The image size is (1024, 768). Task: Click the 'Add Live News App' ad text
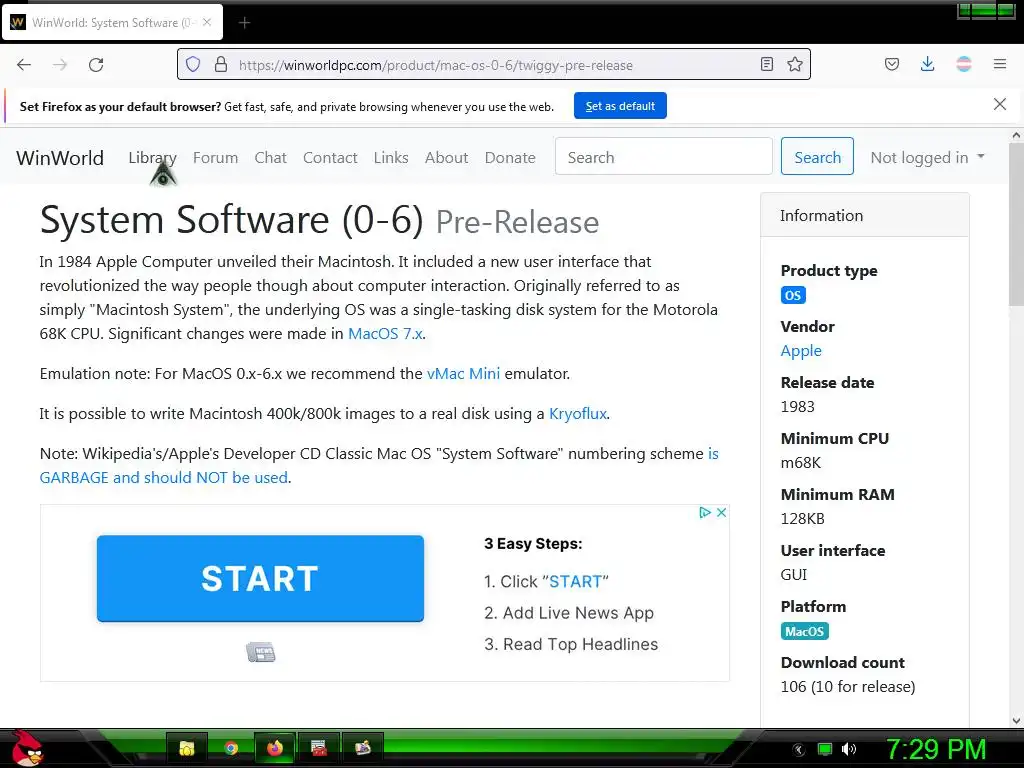[578, 613]
